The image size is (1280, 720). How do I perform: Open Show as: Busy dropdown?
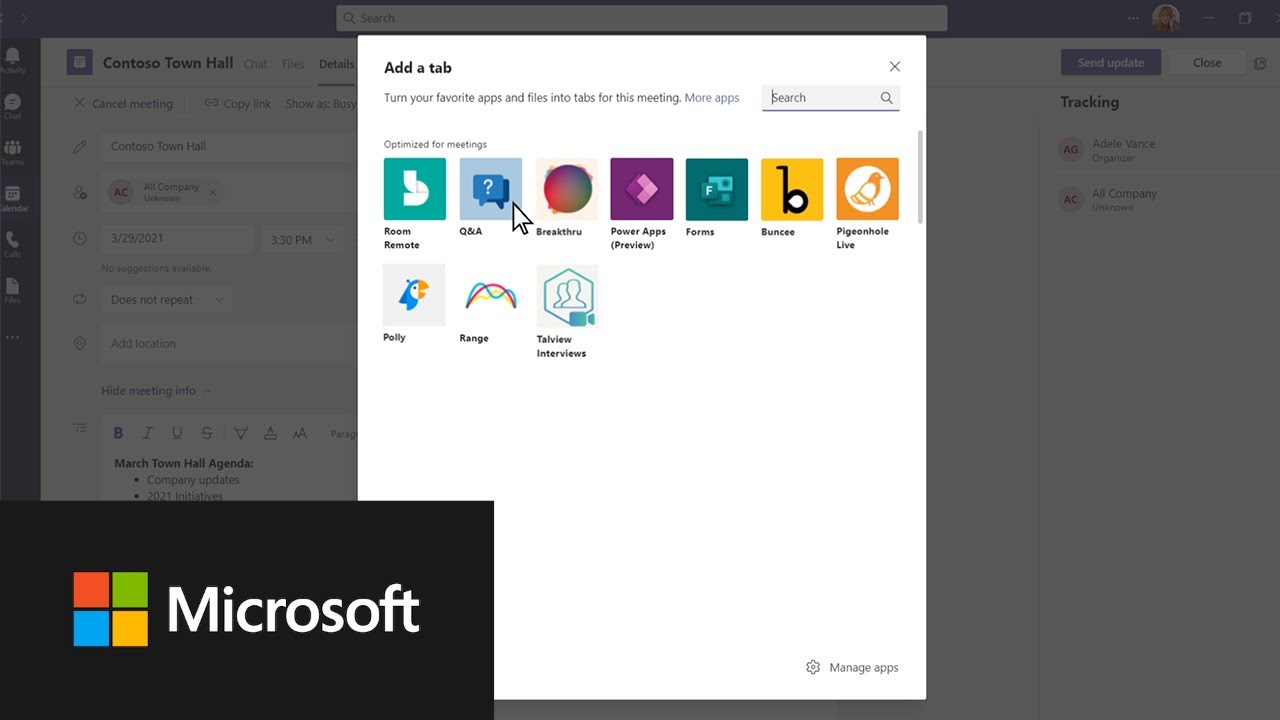tap(320, 104)
